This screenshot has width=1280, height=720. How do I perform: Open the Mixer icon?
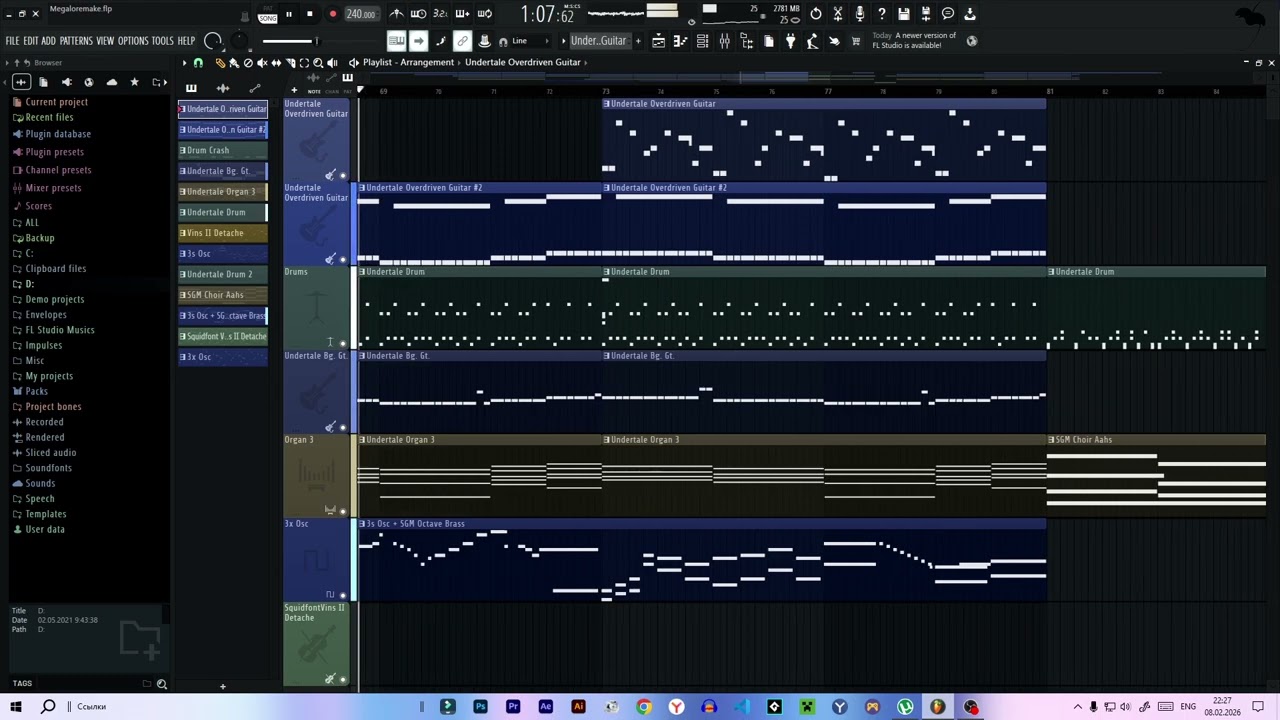pos(724,41)
